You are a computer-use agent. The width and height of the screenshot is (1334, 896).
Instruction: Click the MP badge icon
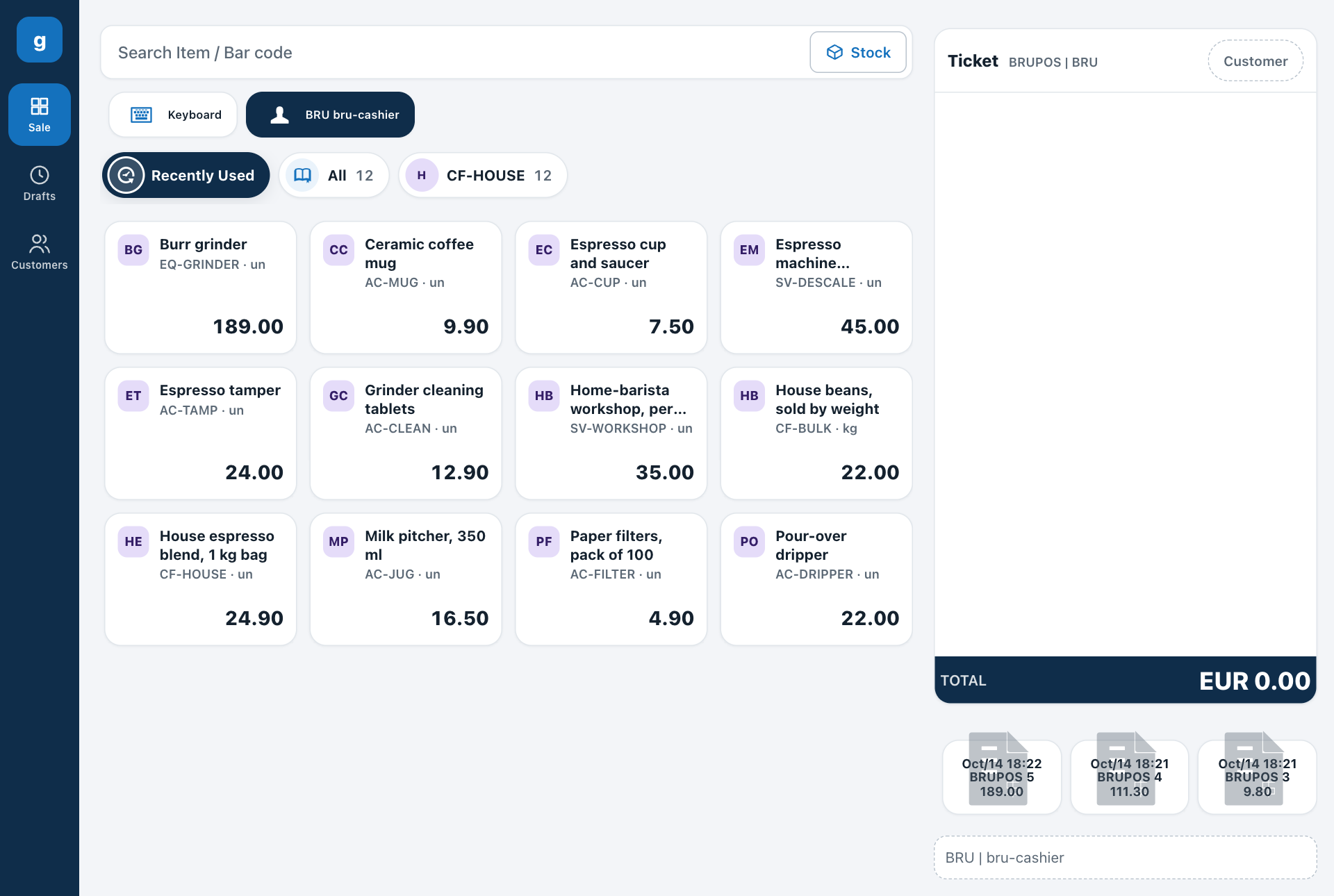[x=338, y=542]
